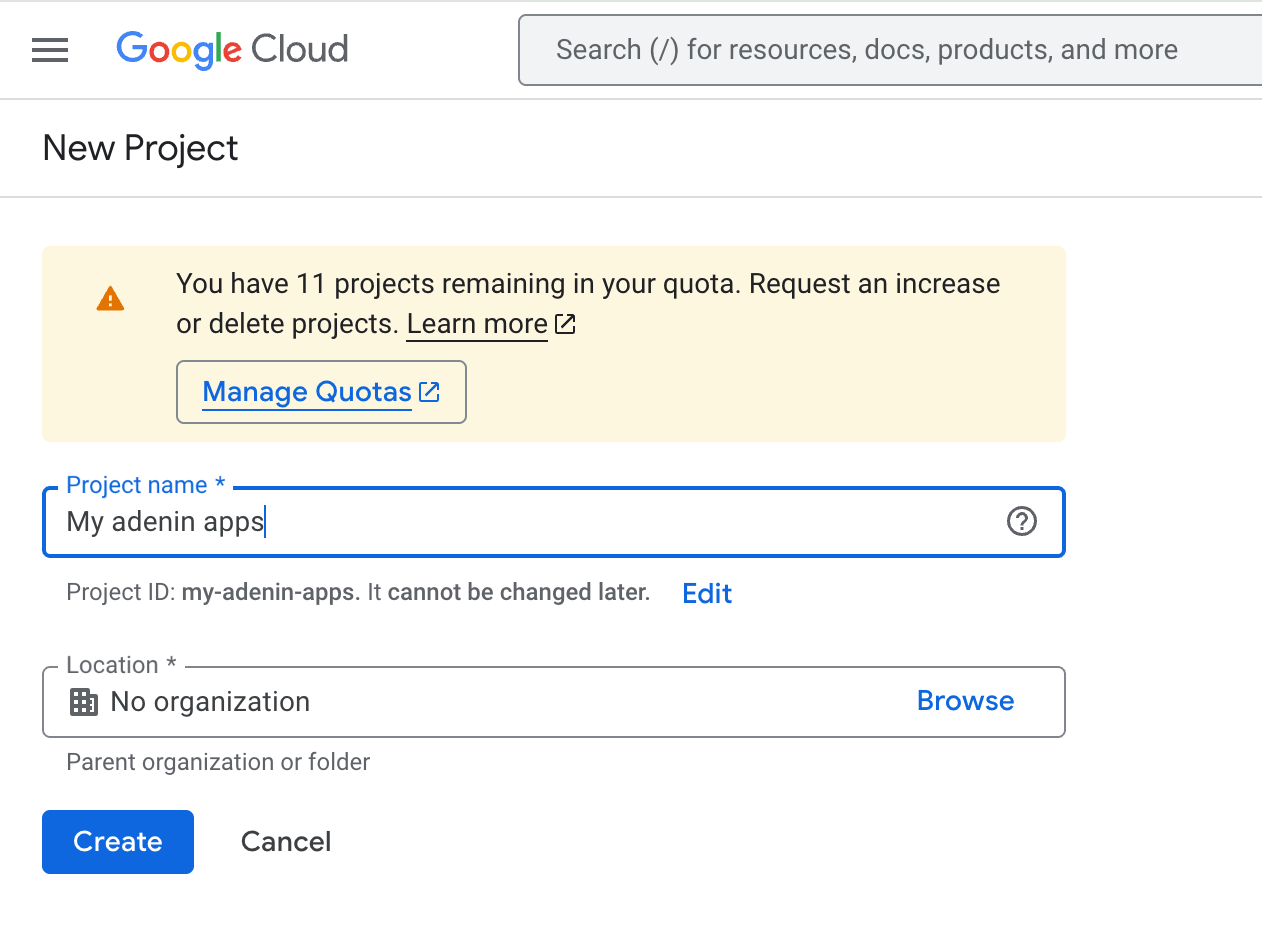Click the Google Cloud logo
The width and height of the screenshot is (1262, 938).
coord(232,50)
